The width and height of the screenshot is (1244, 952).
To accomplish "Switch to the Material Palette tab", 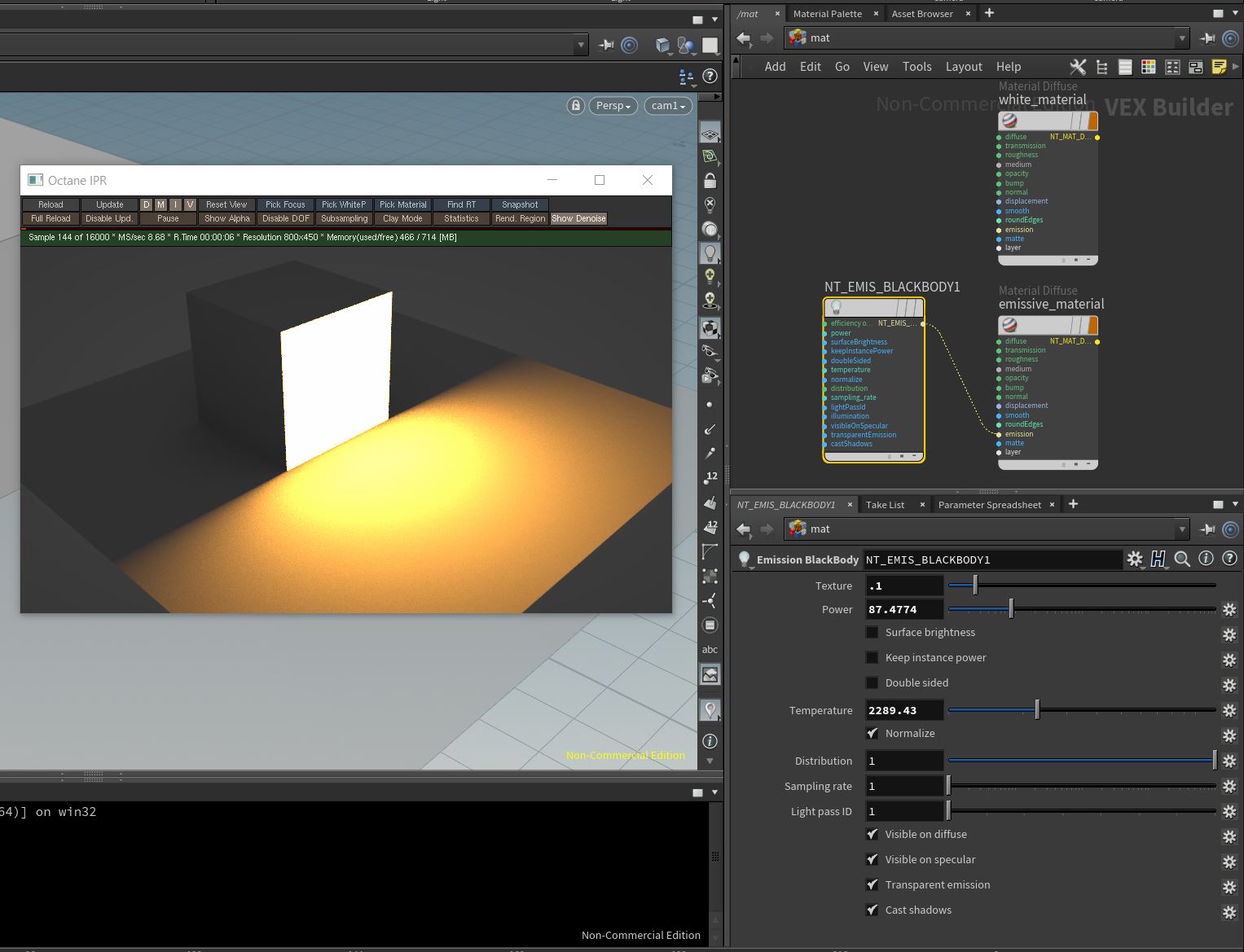I will click(x=827, y=14).
